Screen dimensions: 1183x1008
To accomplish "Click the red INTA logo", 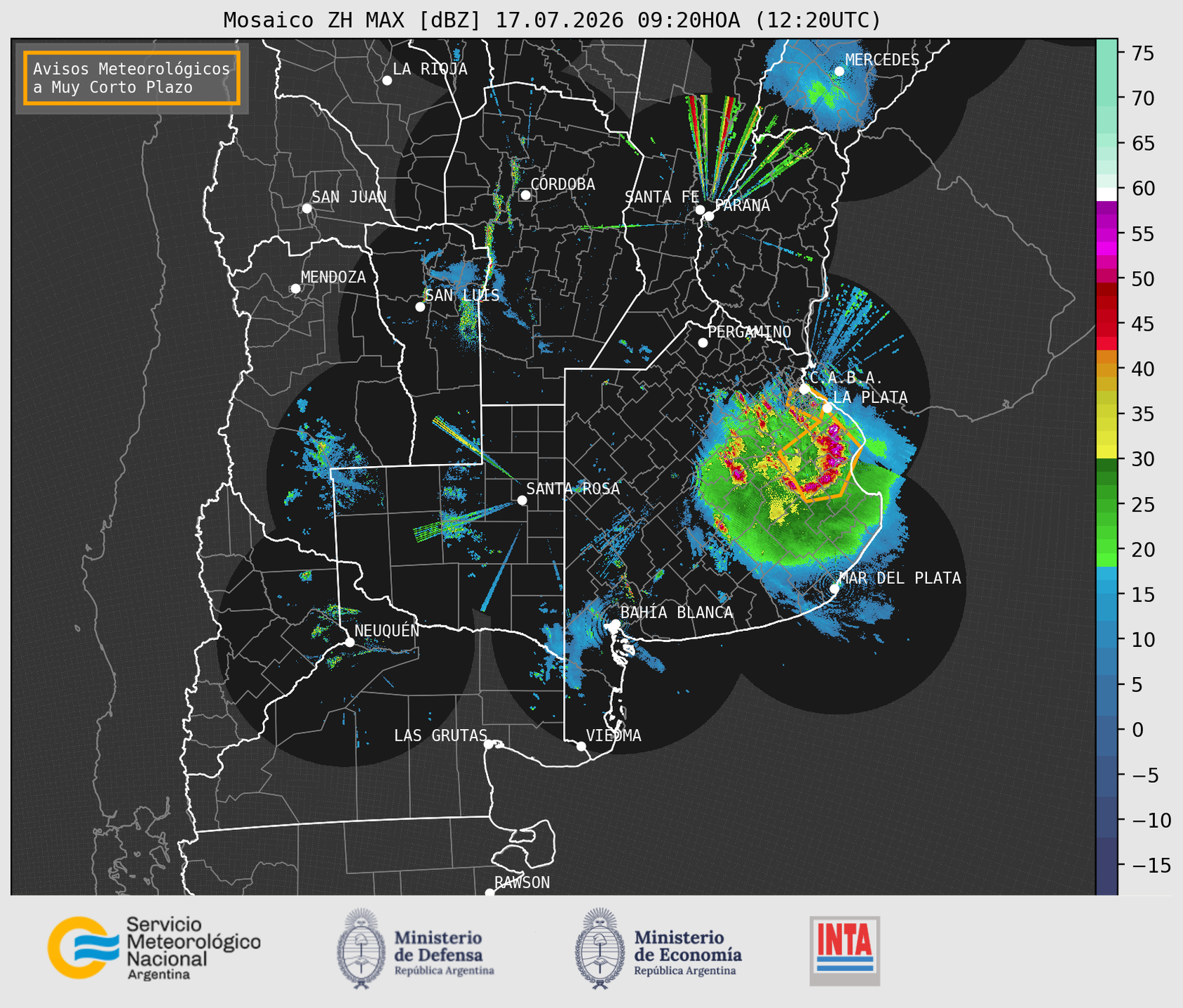I will click(x=844, y=951).
